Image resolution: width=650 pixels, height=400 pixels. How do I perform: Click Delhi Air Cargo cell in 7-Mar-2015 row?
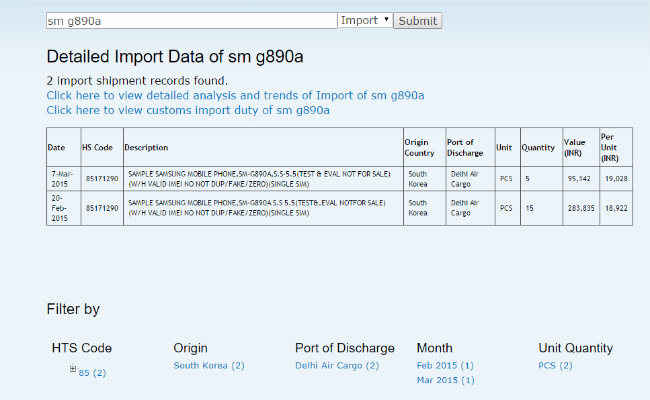pyautogui.click(x=471, y=179)
